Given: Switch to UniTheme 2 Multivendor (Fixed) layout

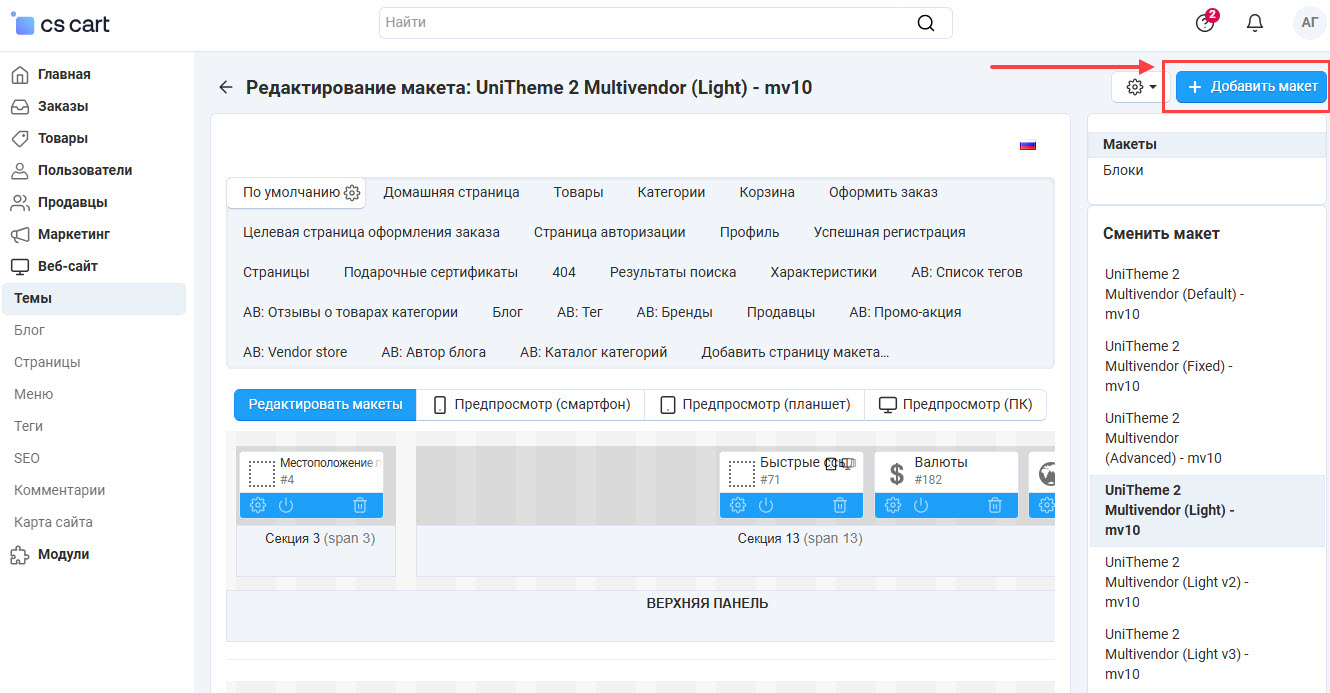Looking at the screenshot, I should [x=1168, y=366].
